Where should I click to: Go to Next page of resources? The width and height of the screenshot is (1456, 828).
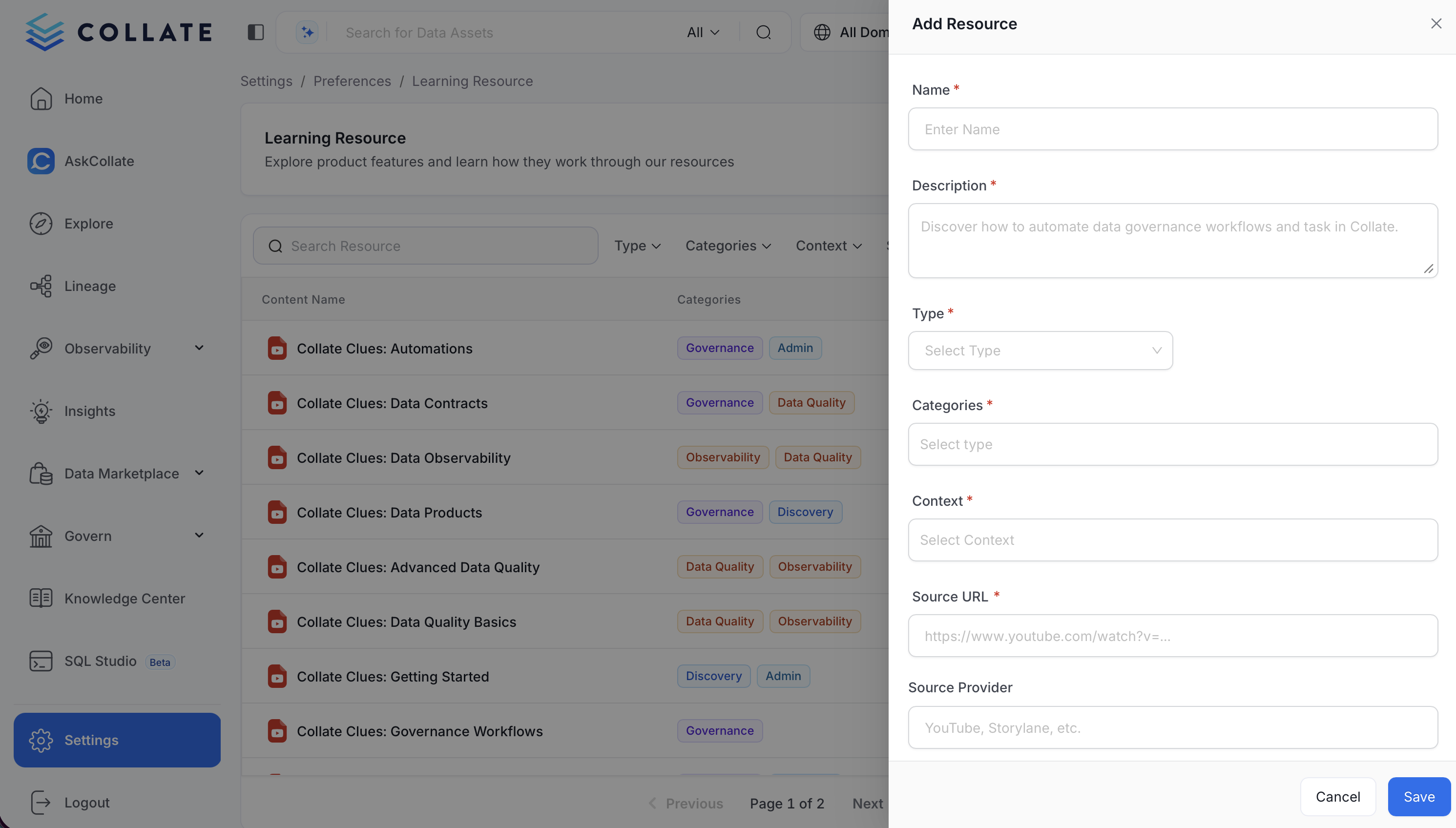[x=868, y=804]
